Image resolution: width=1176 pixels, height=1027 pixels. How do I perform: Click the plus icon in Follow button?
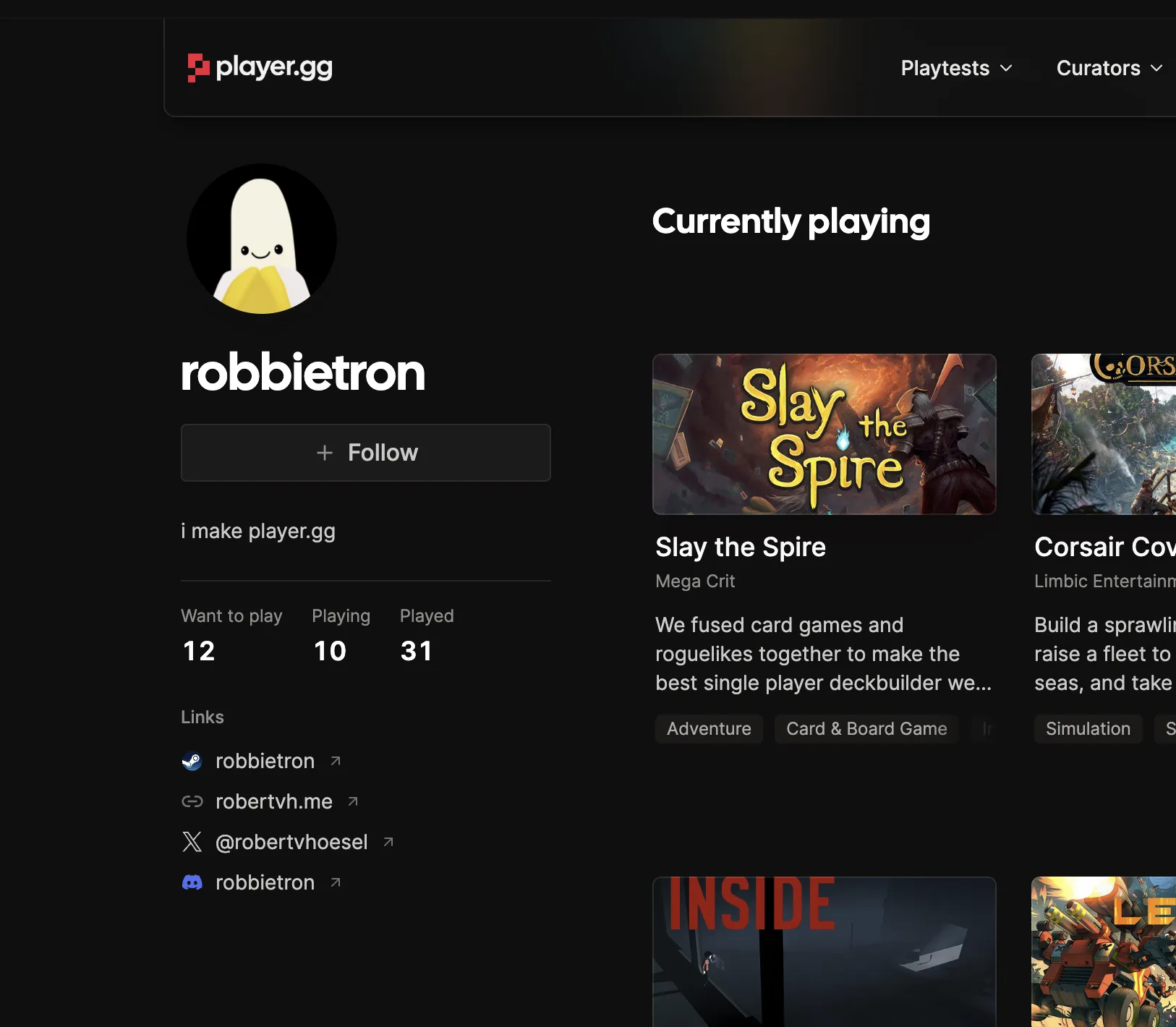pyautogui.click(x=325, y=453)
